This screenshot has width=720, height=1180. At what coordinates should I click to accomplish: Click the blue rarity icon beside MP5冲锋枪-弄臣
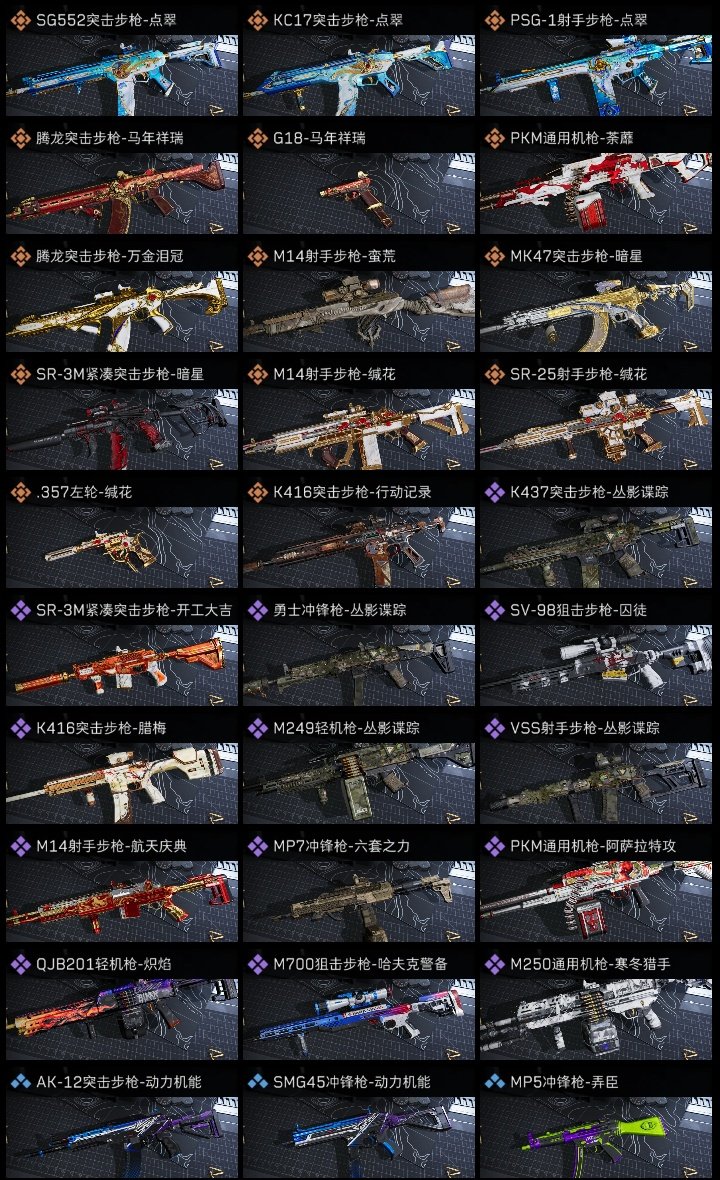point(494,1082)
